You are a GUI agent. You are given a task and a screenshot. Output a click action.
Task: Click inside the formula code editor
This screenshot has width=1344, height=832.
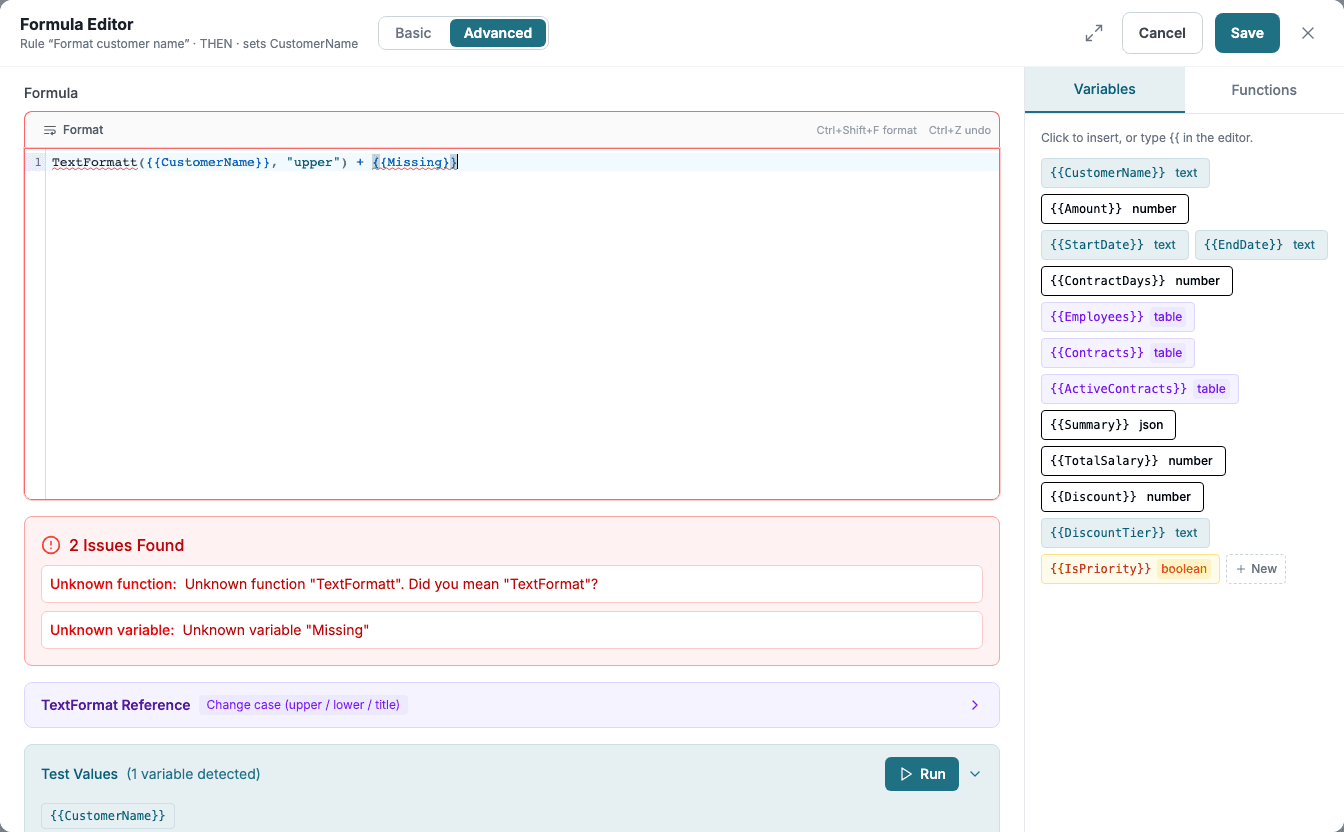pos(522,324)
